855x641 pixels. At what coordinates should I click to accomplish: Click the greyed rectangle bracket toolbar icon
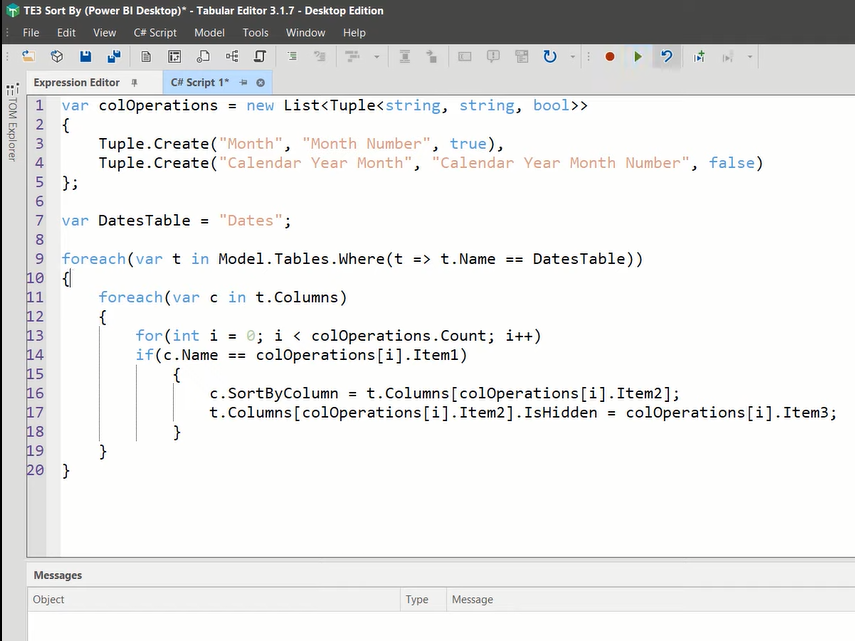(465, 57)
